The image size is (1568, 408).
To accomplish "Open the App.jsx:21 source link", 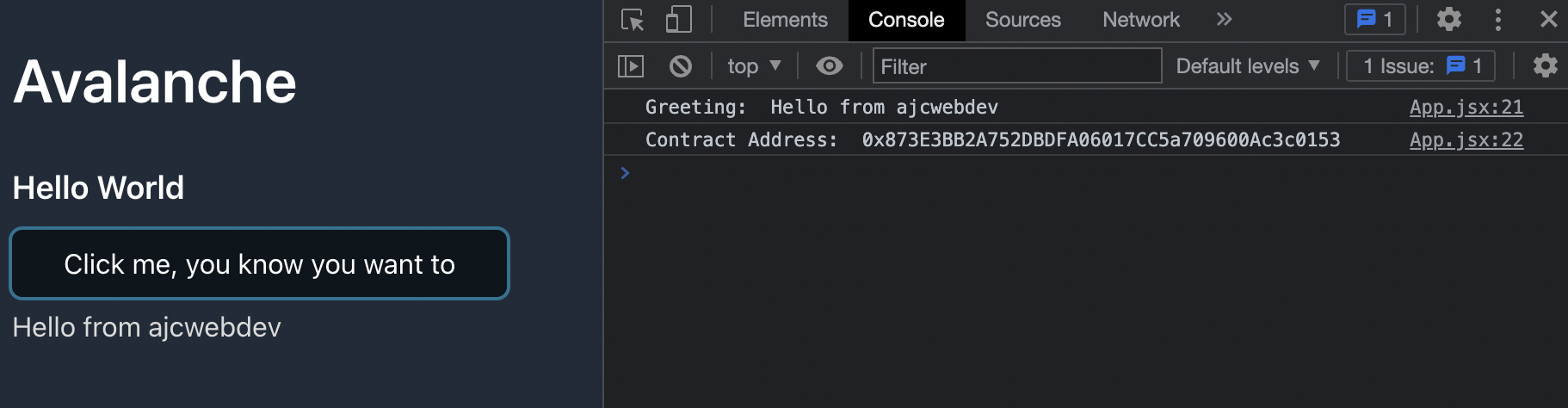I will 1466,108.
